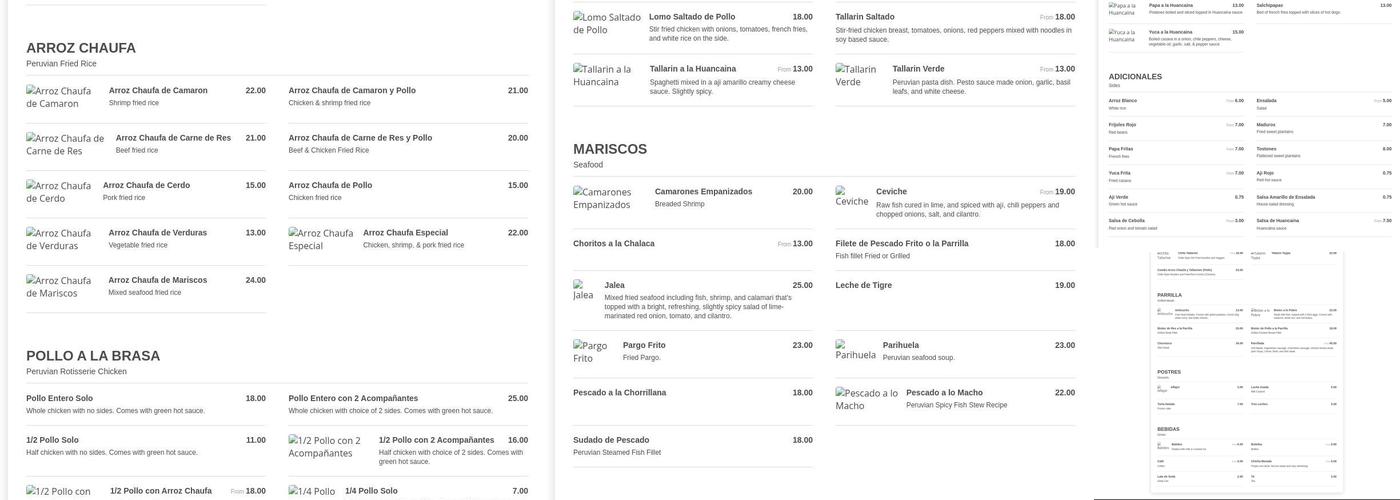
Task: Click the Tallarin Saltado item title
Action: [865, 17]
